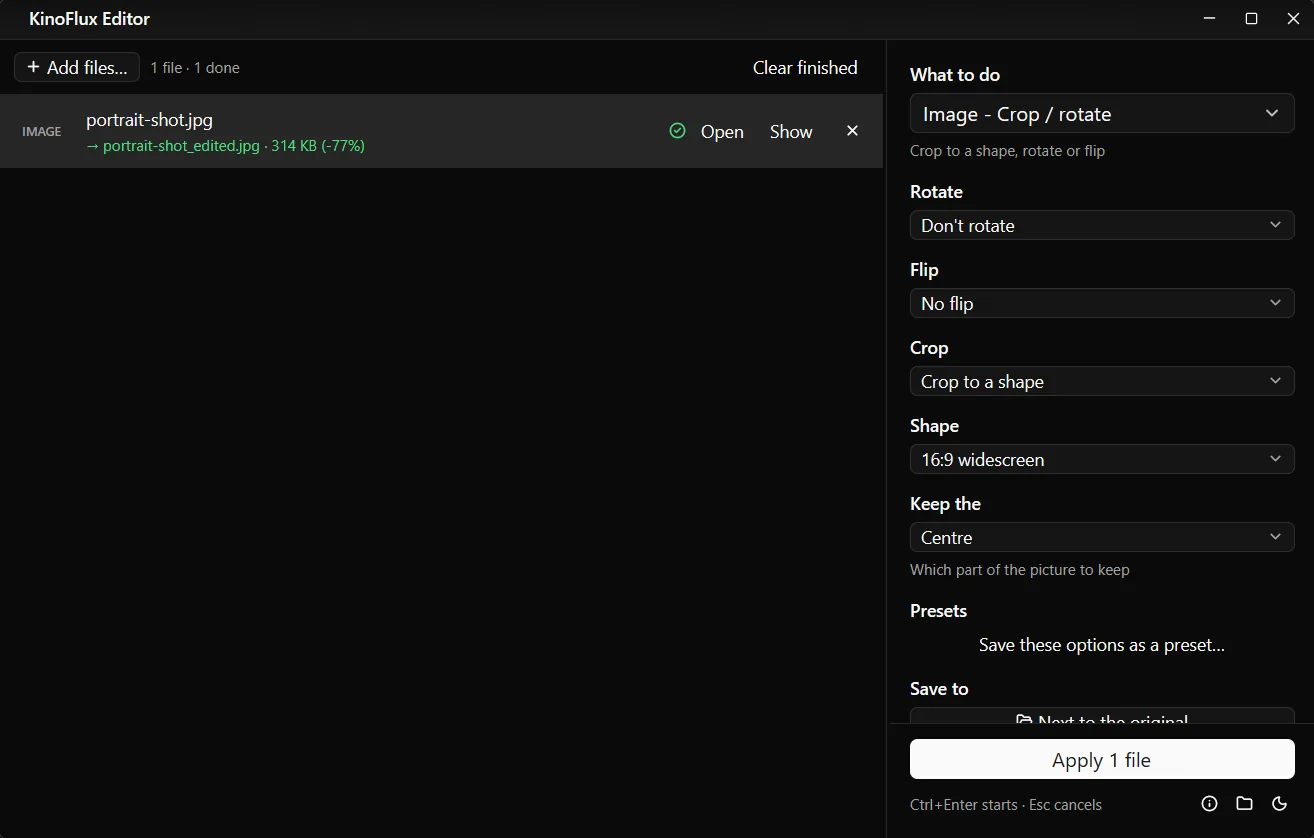Click Next to the original save location
The width and height of the screenshot is (1314, 838).
click(x=1102, y=716)
